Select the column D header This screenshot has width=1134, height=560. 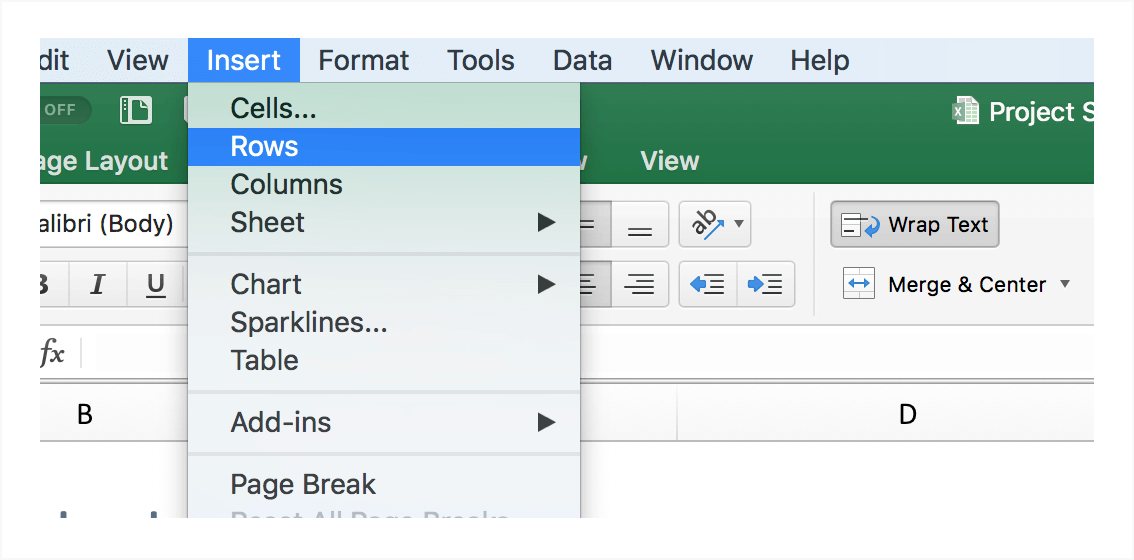click(907, 414)
